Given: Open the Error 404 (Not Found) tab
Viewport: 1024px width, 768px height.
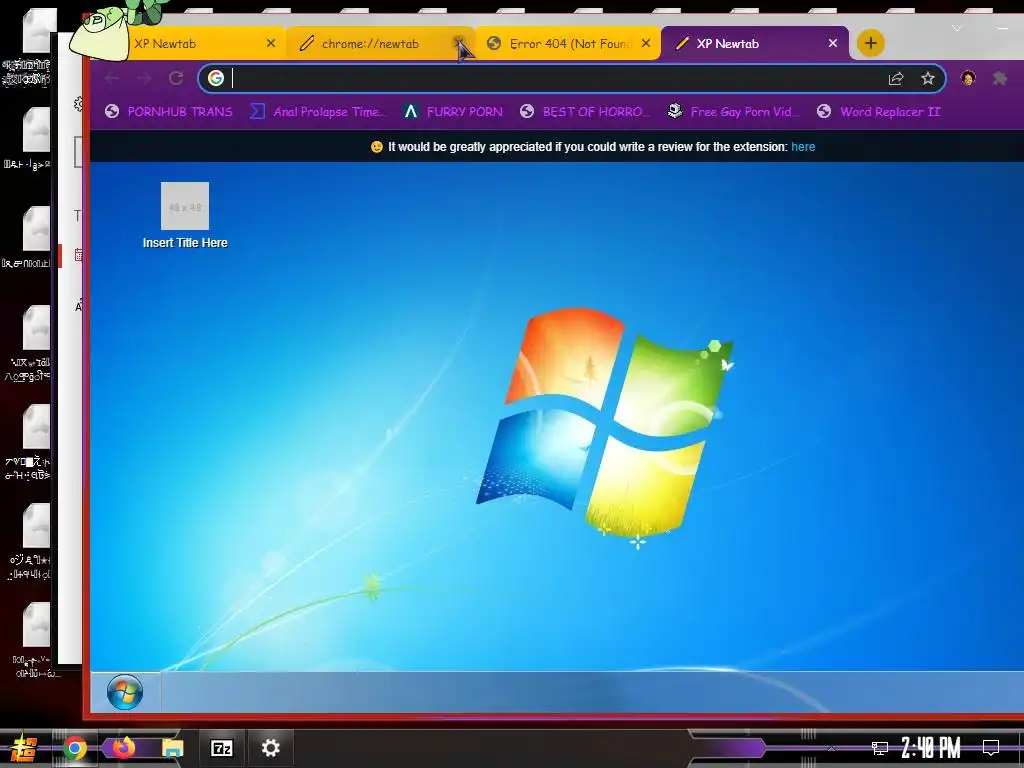Looking at the screenshot, I should click(569, 44).
